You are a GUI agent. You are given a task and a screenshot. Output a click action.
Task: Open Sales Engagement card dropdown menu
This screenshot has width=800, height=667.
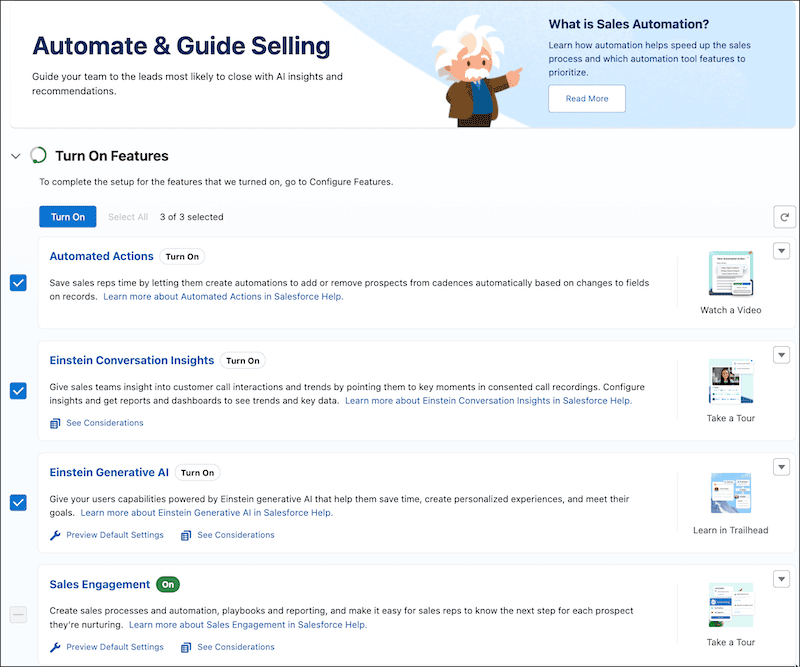tap(782, 579)
